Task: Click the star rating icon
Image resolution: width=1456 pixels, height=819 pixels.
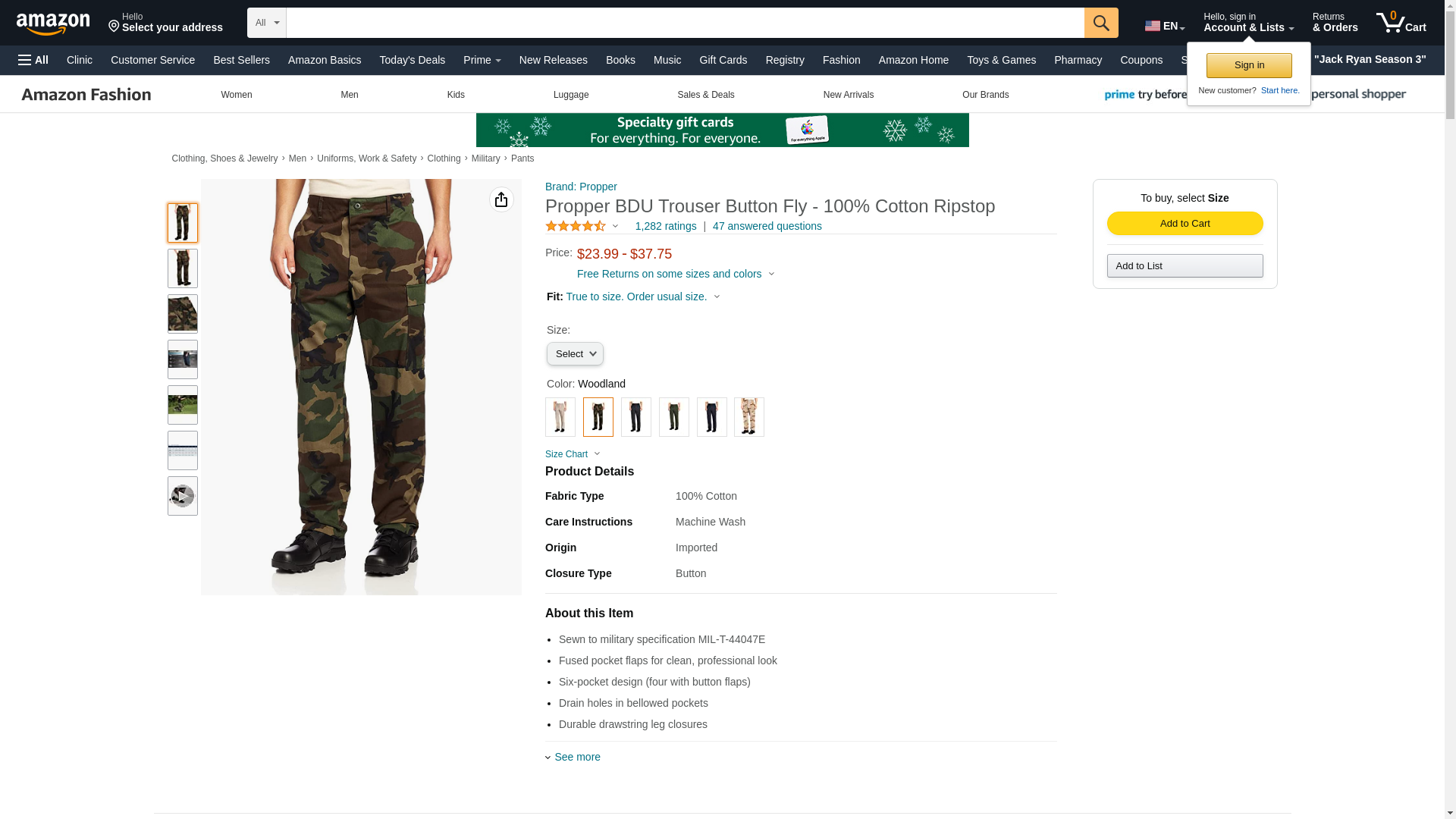Action: (576, 226)
